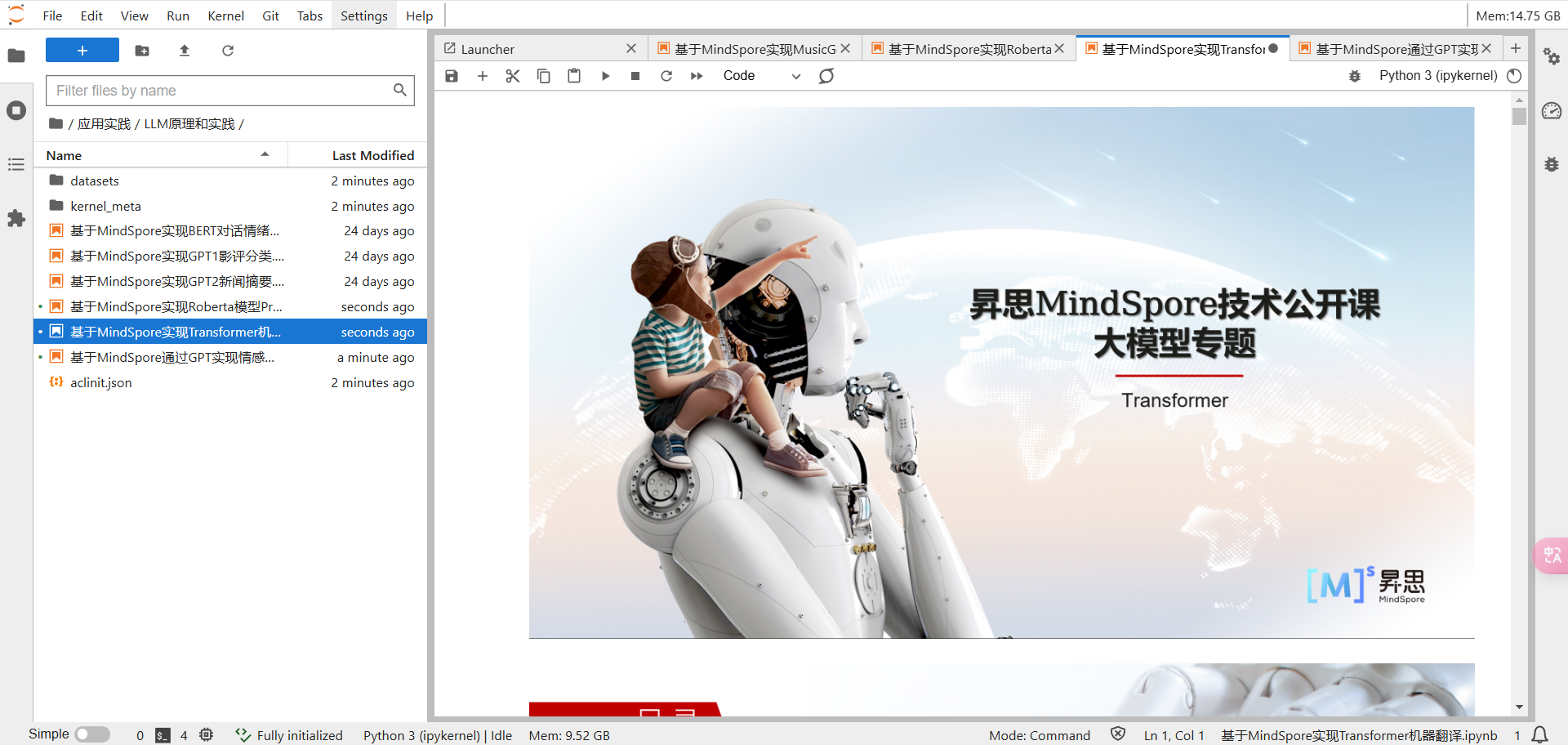The width and height of the screenshot is (1568, 745).
Task: Copy the selected cell icon
Action: 544,76
